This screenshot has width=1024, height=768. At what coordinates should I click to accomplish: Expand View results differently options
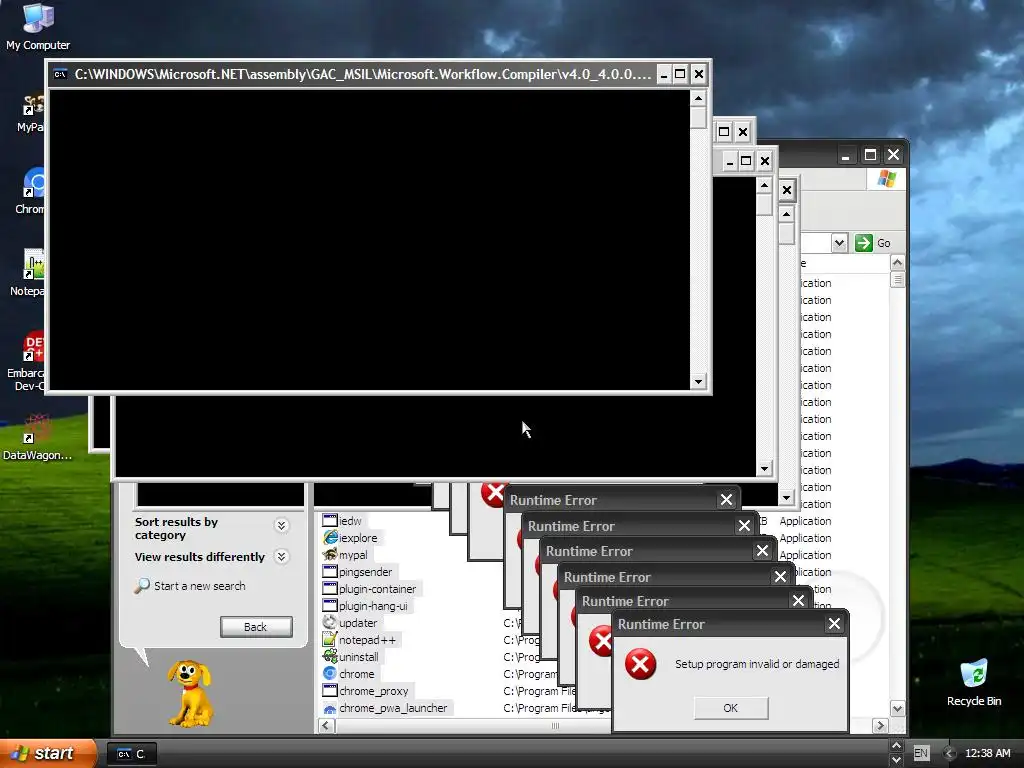pos(281,556)
